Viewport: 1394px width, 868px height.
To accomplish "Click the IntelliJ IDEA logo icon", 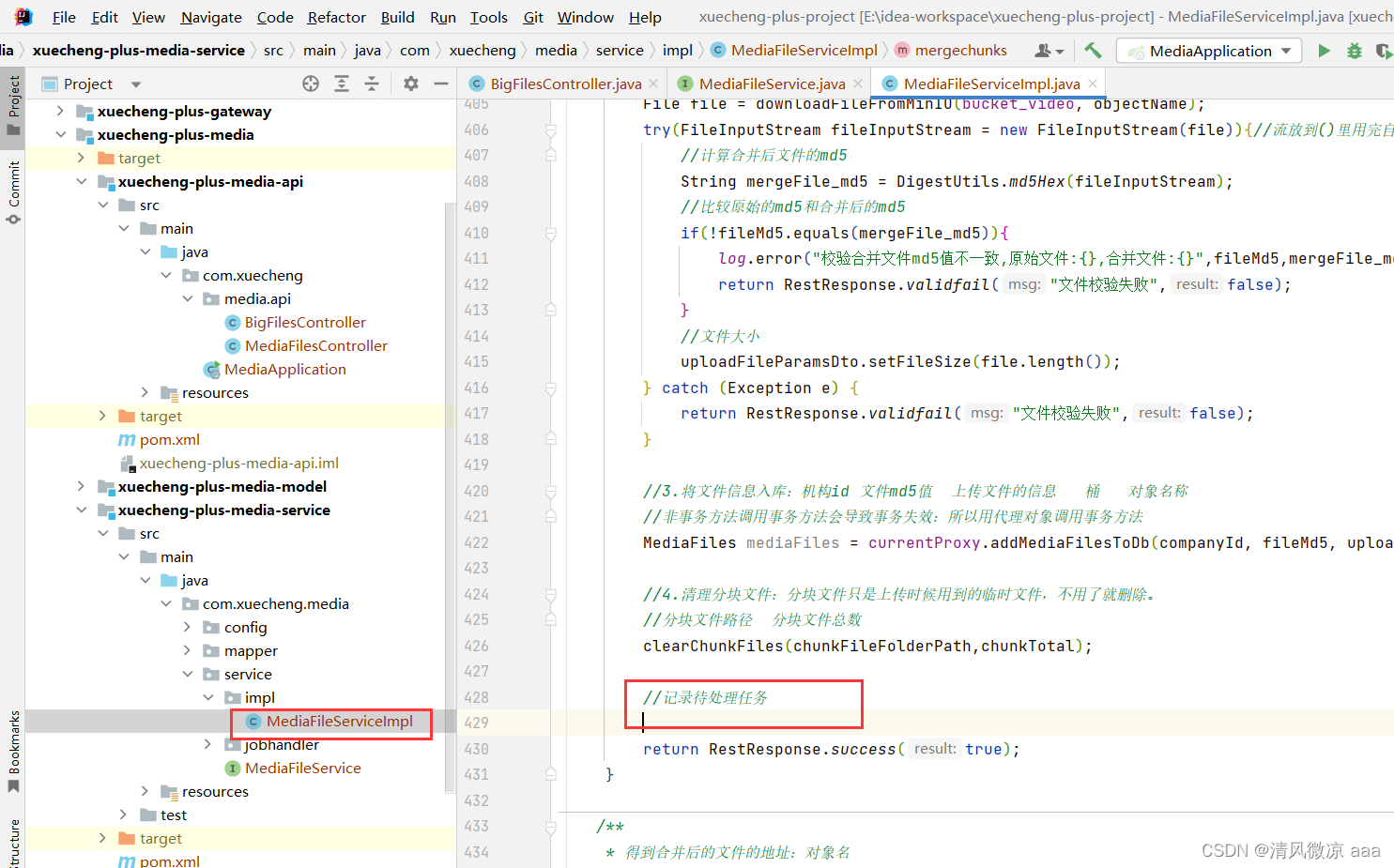I will pos(23,16).
